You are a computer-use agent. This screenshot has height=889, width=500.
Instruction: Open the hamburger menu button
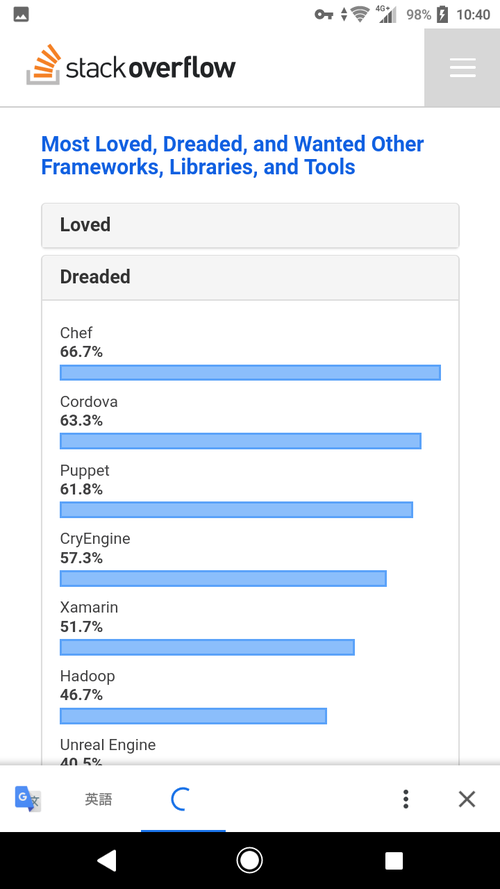(x=462, y=67)
